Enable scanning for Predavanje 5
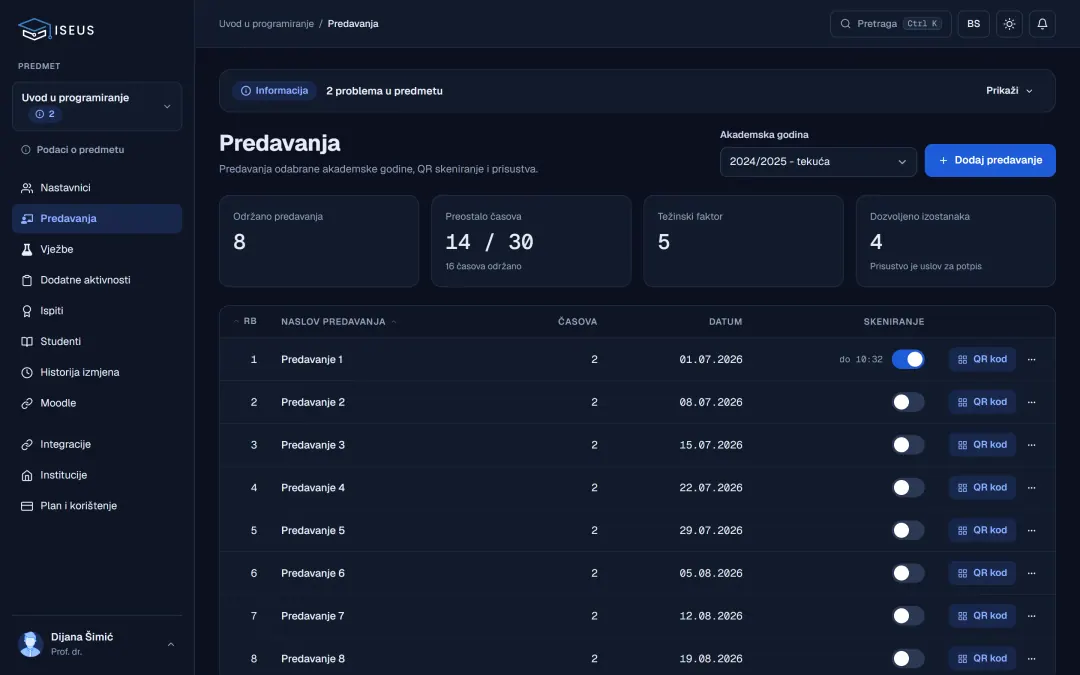Screen dimensions: 1080x675 click(908, 530)
